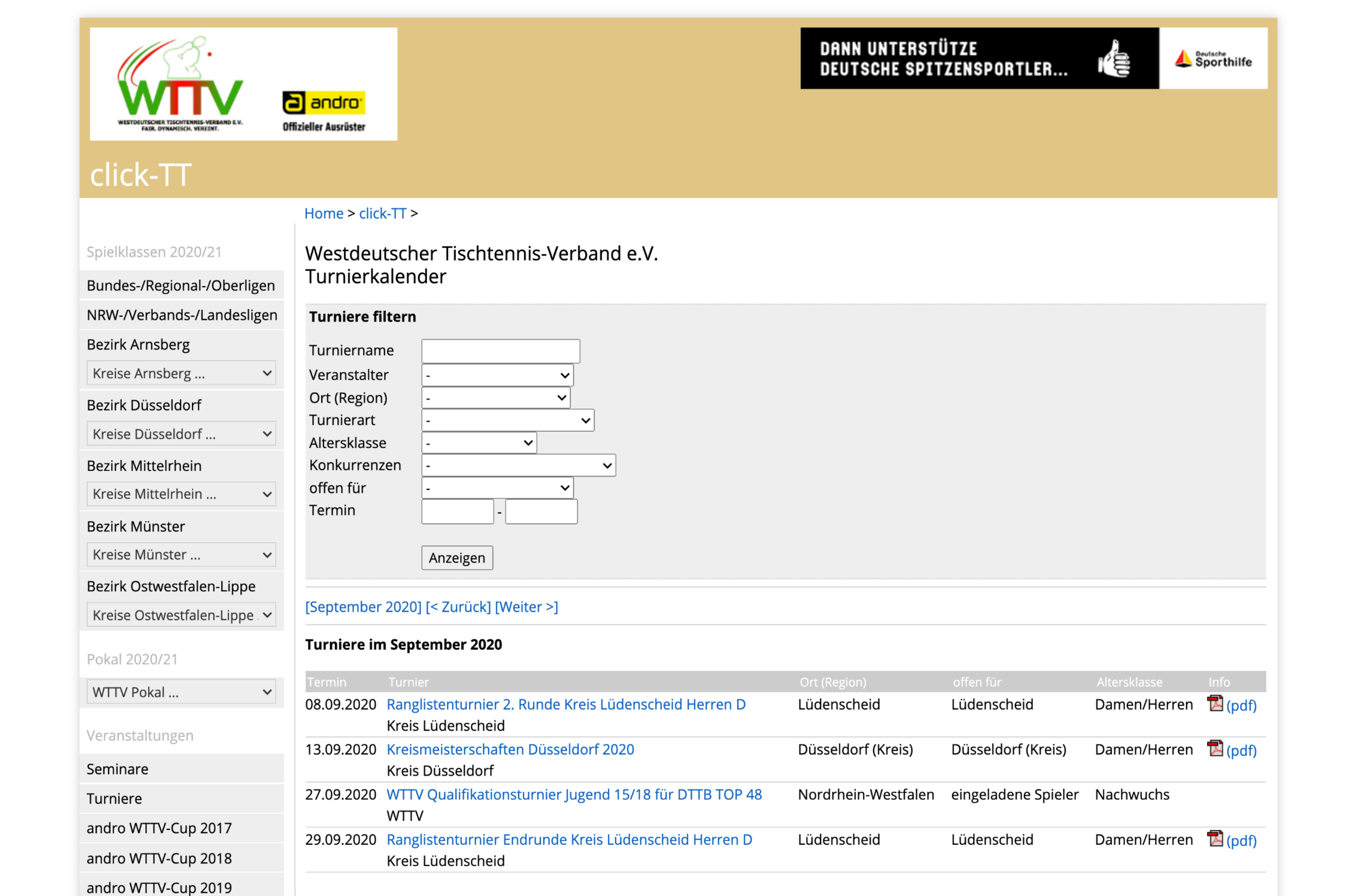Viewport: 1356px width, 896px height.
Task: Open (pdf) link for Ranglistenturnier 2. Runde
Action: click(x=1241, y=705)
